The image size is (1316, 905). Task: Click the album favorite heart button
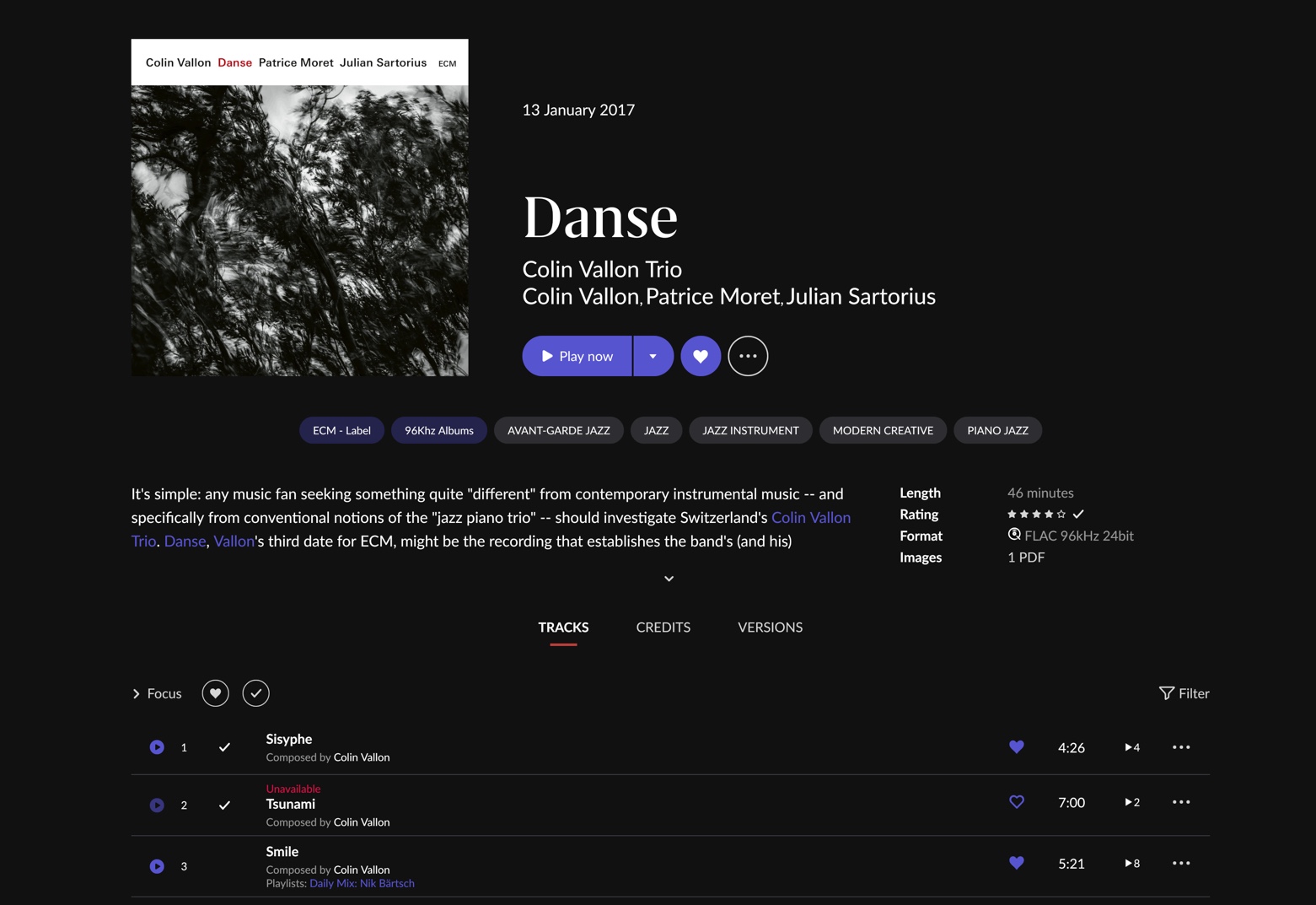(x=701, y=356)
